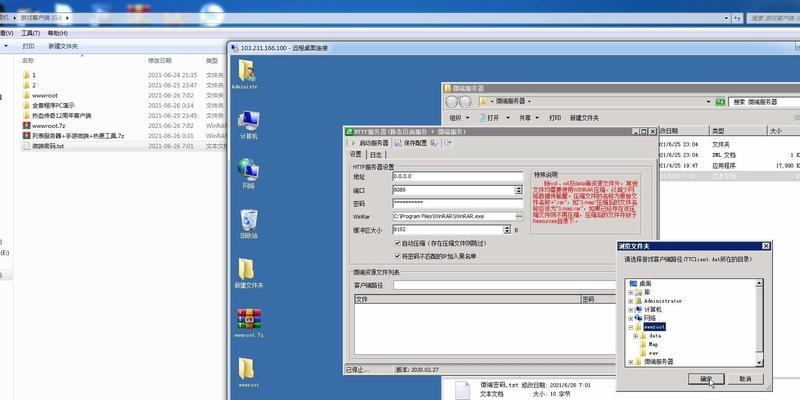
Task: Click the search box in 微端服务器 window
Action: tap(765, 102)
